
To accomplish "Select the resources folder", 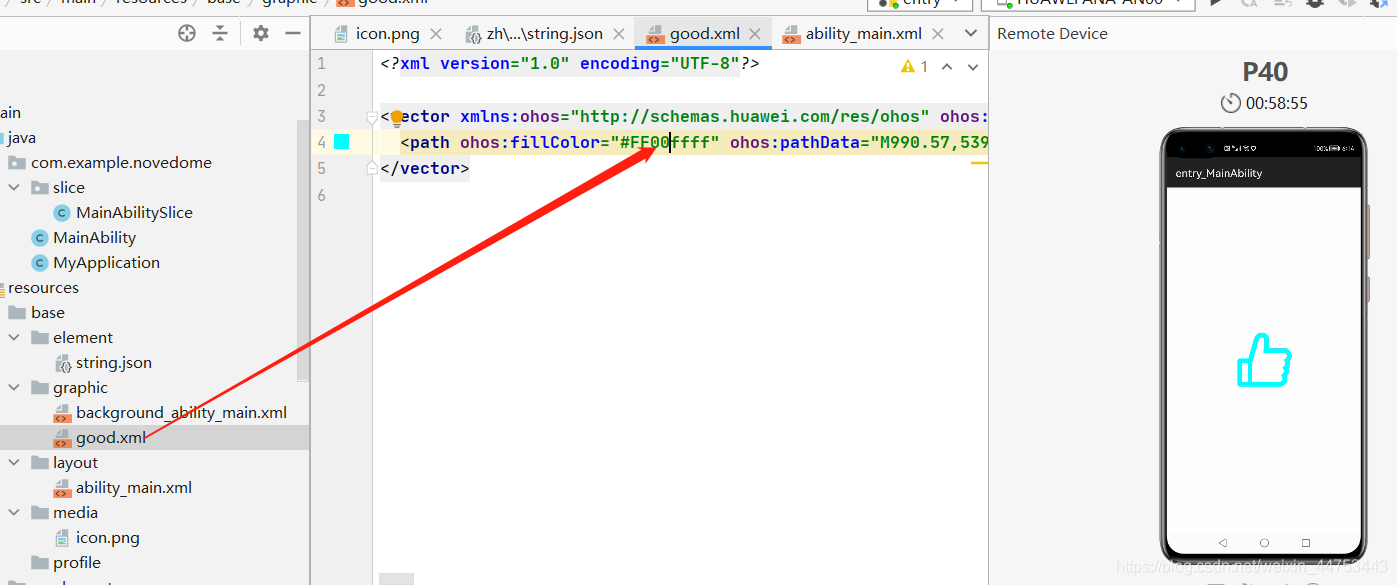I will (x=43, y=287).
